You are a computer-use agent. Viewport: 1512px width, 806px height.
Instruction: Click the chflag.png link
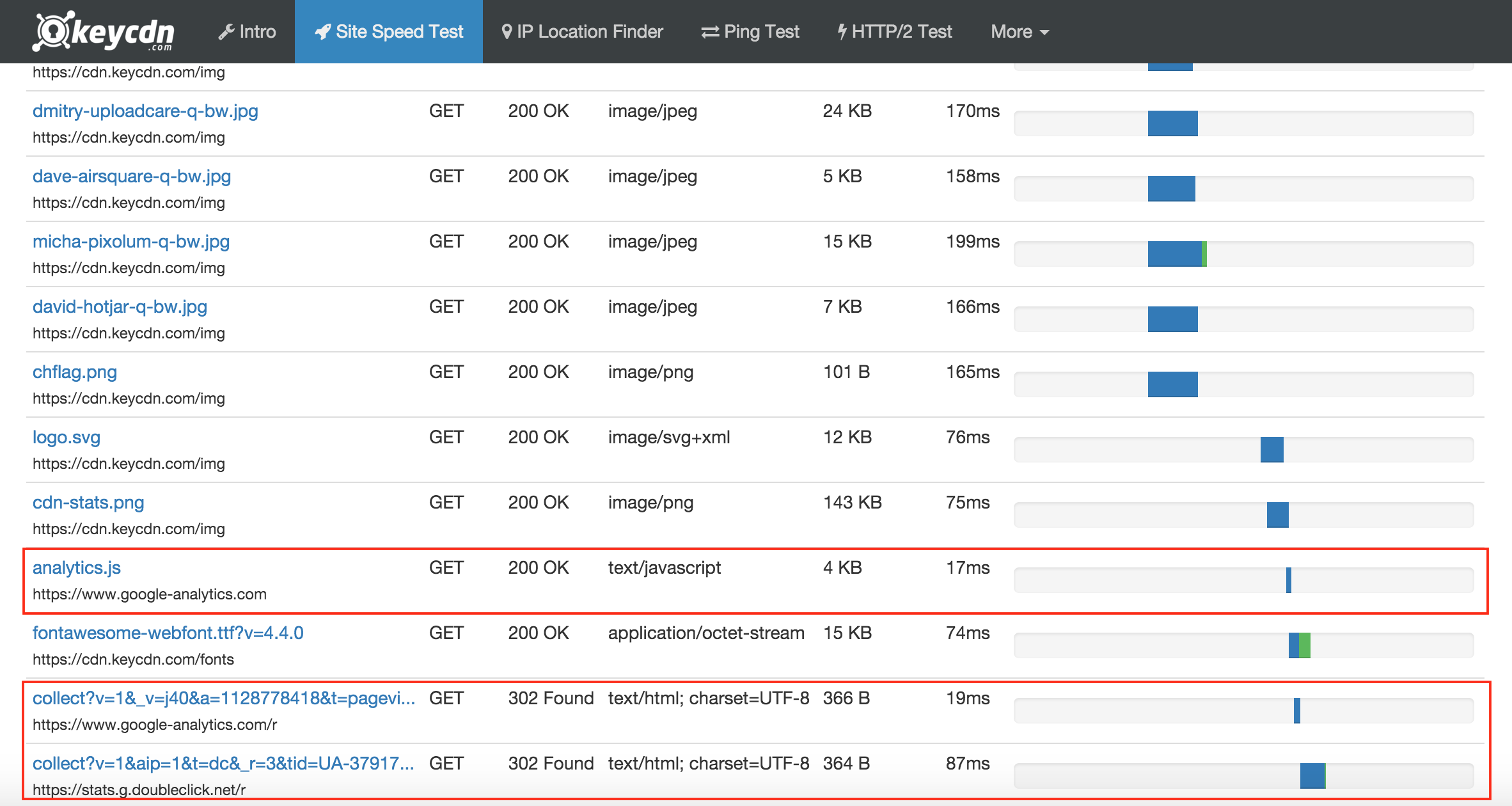click(x=75, y=372)
